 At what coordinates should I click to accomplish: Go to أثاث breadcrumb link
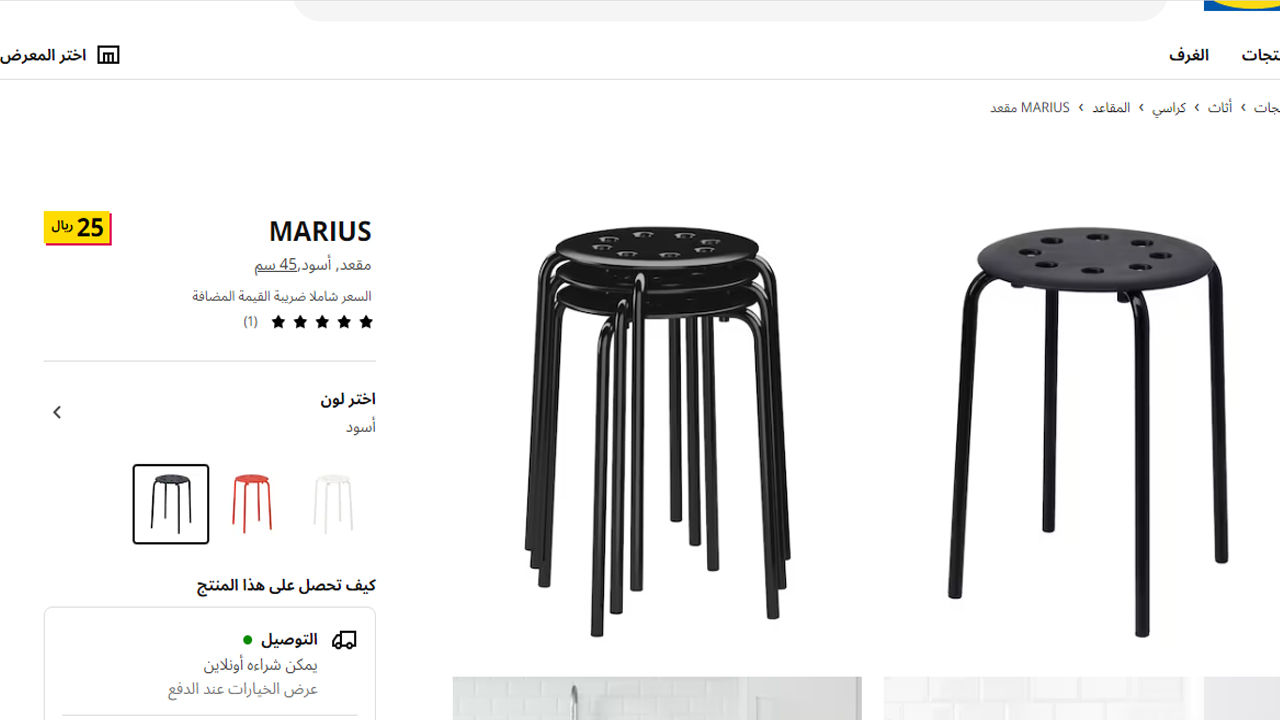1219,108
